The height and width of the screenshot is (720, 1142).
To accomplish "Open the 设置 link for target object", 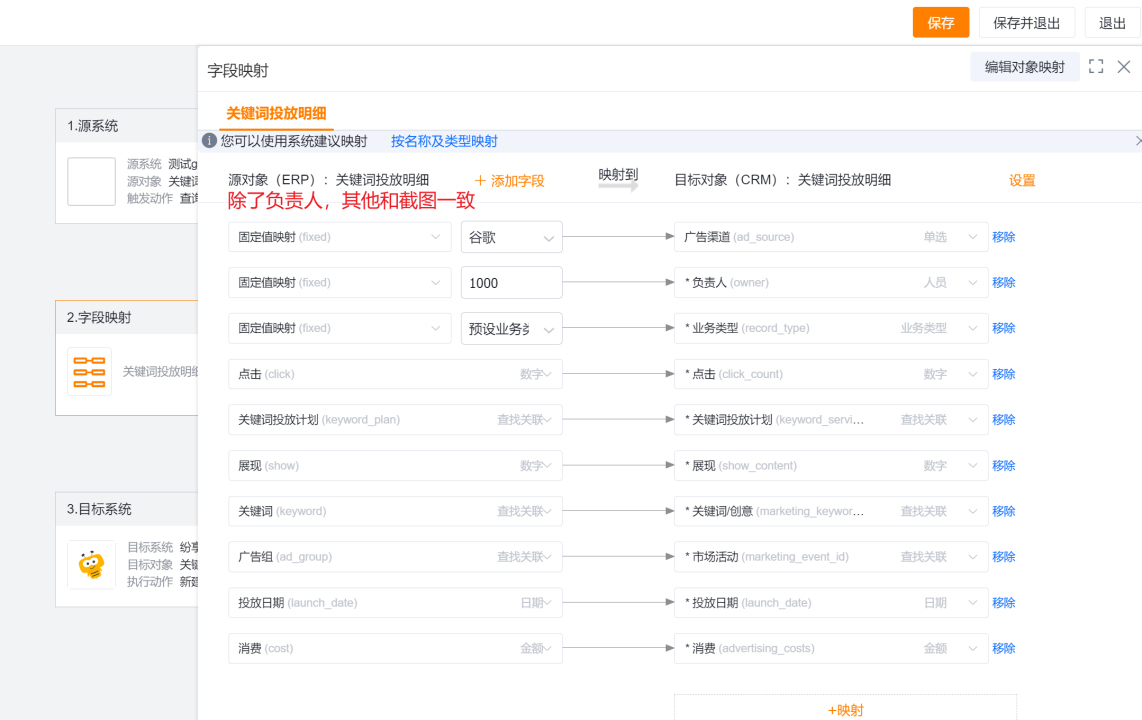I will tap(1021, 181).
